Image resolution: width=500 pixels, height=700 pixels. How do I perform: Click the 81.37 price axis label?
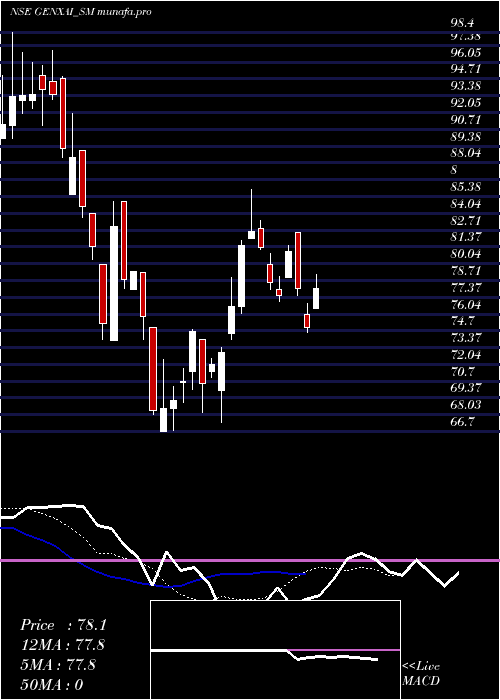pyautogui.click(x=466, y=238)
